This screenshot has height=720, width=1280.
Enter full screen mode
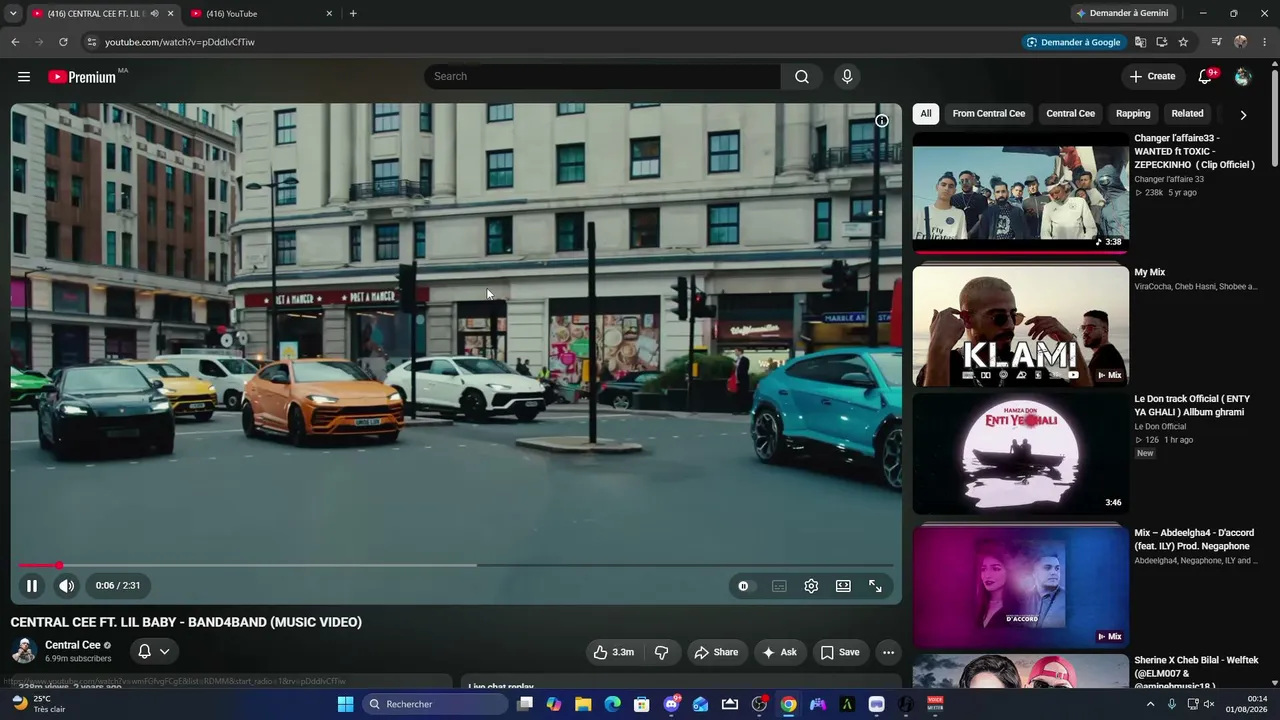(x=875, y=586)
